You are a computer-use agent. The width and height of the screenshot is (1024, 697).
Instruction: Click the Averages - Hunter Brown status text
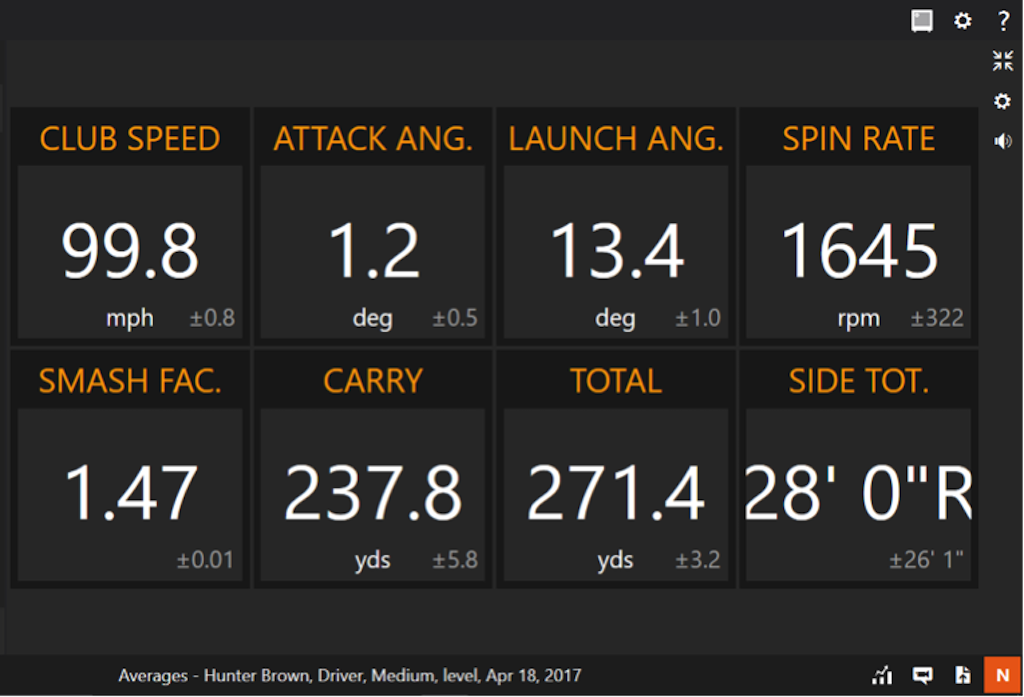pyautogui.click(x=349, y=675)
